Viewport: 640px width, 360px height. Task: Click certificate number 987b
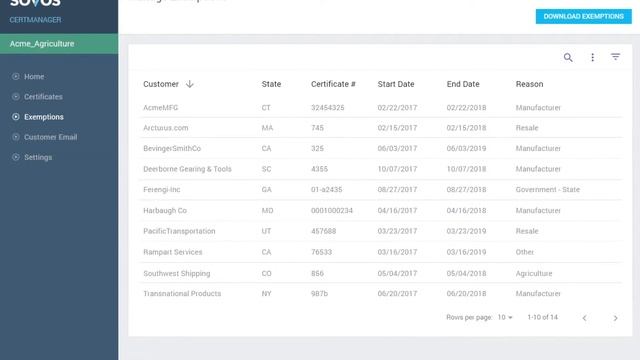coord(319,293)
